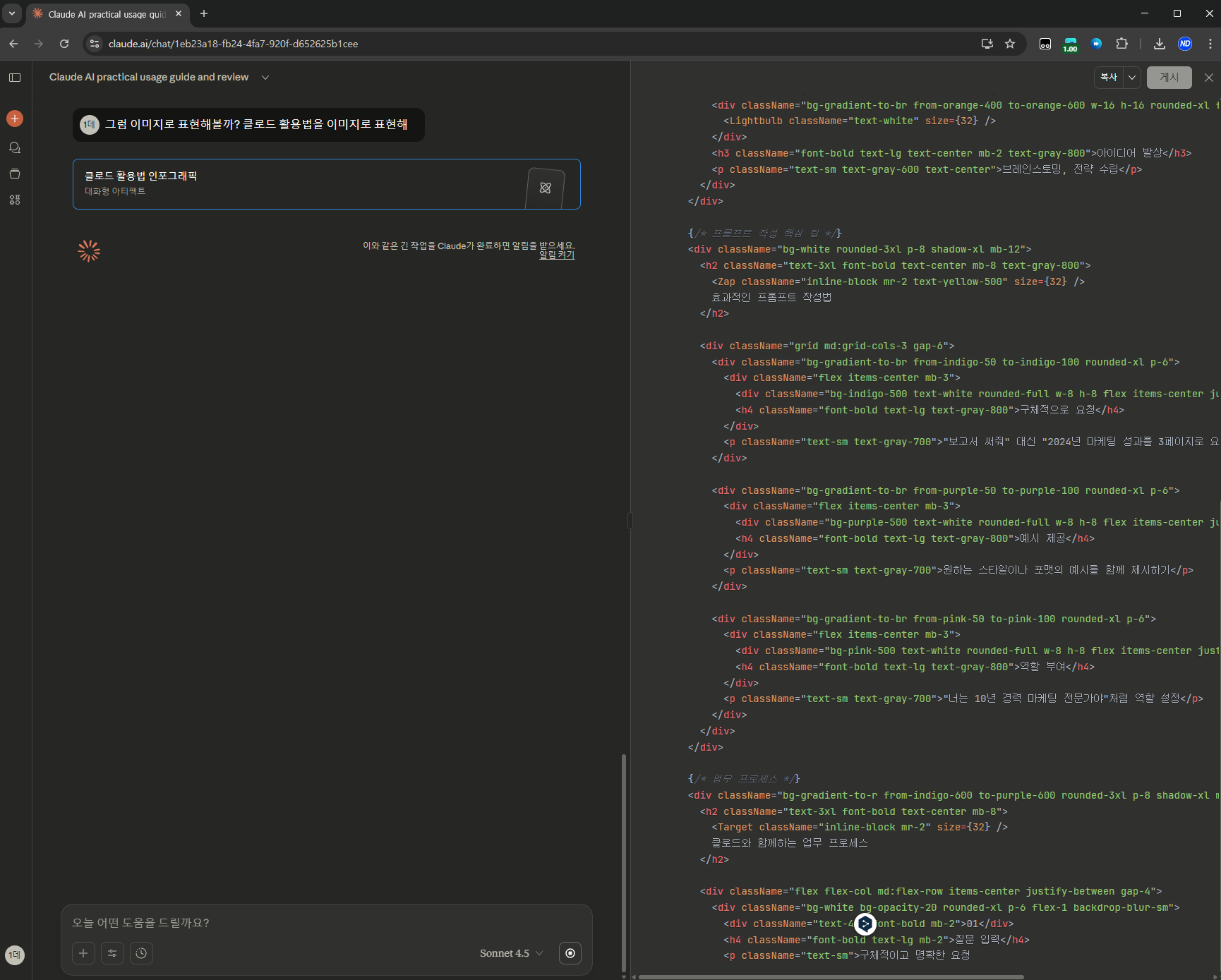Go back in browser history

(x=13, y=44)
